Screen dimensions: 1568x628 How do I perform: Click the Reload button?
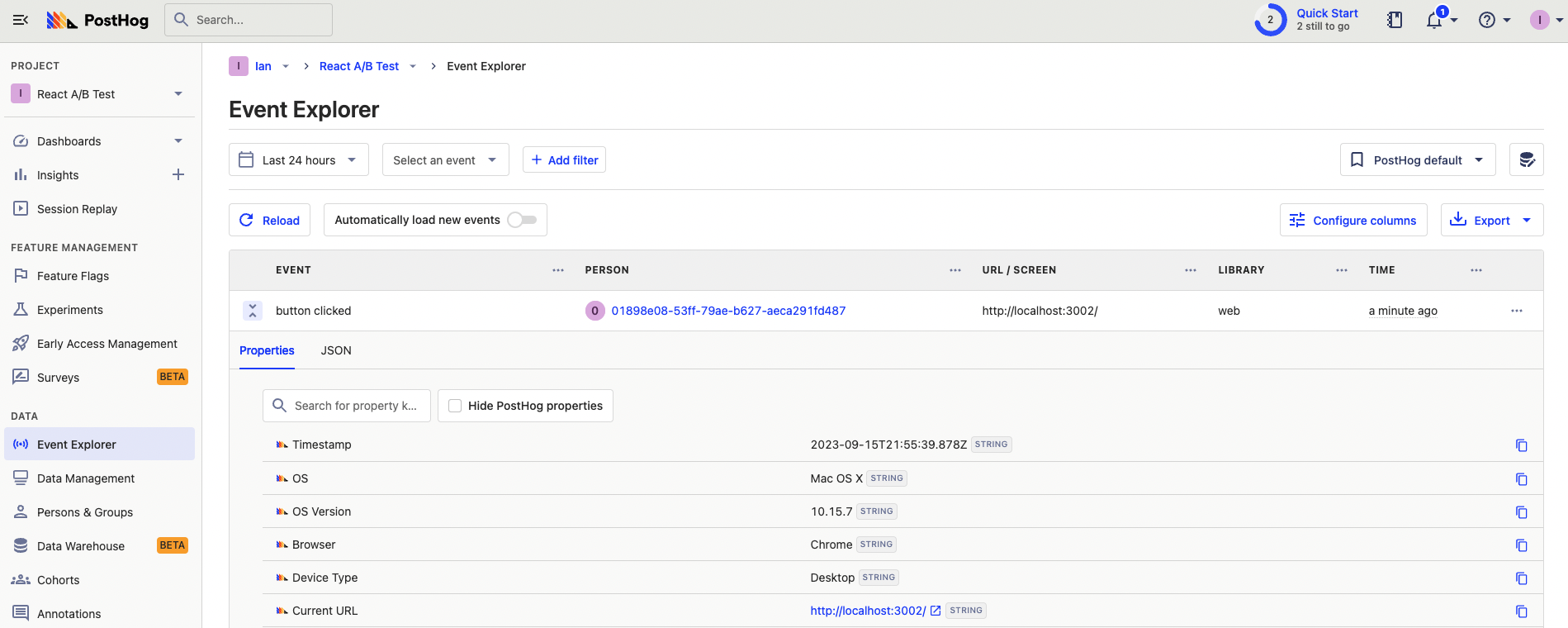[x=269, y=220]
